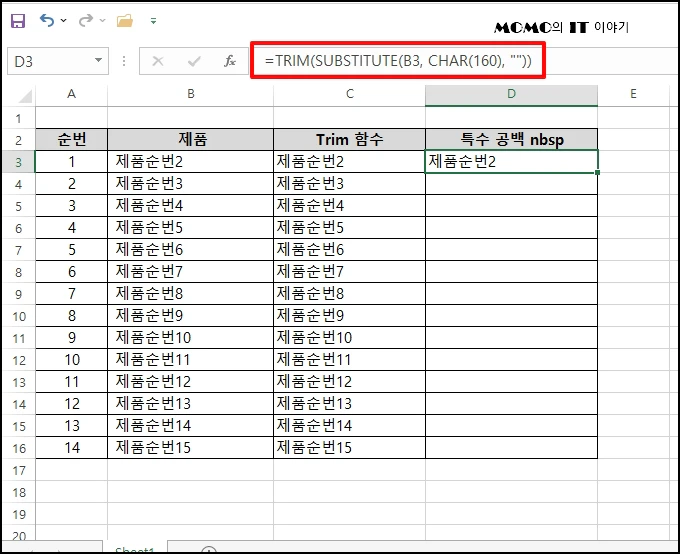Viewport: 680px width, 554px height.
Task: Expand the Name Box dropdown arrow
Action: tap(99, 61)
